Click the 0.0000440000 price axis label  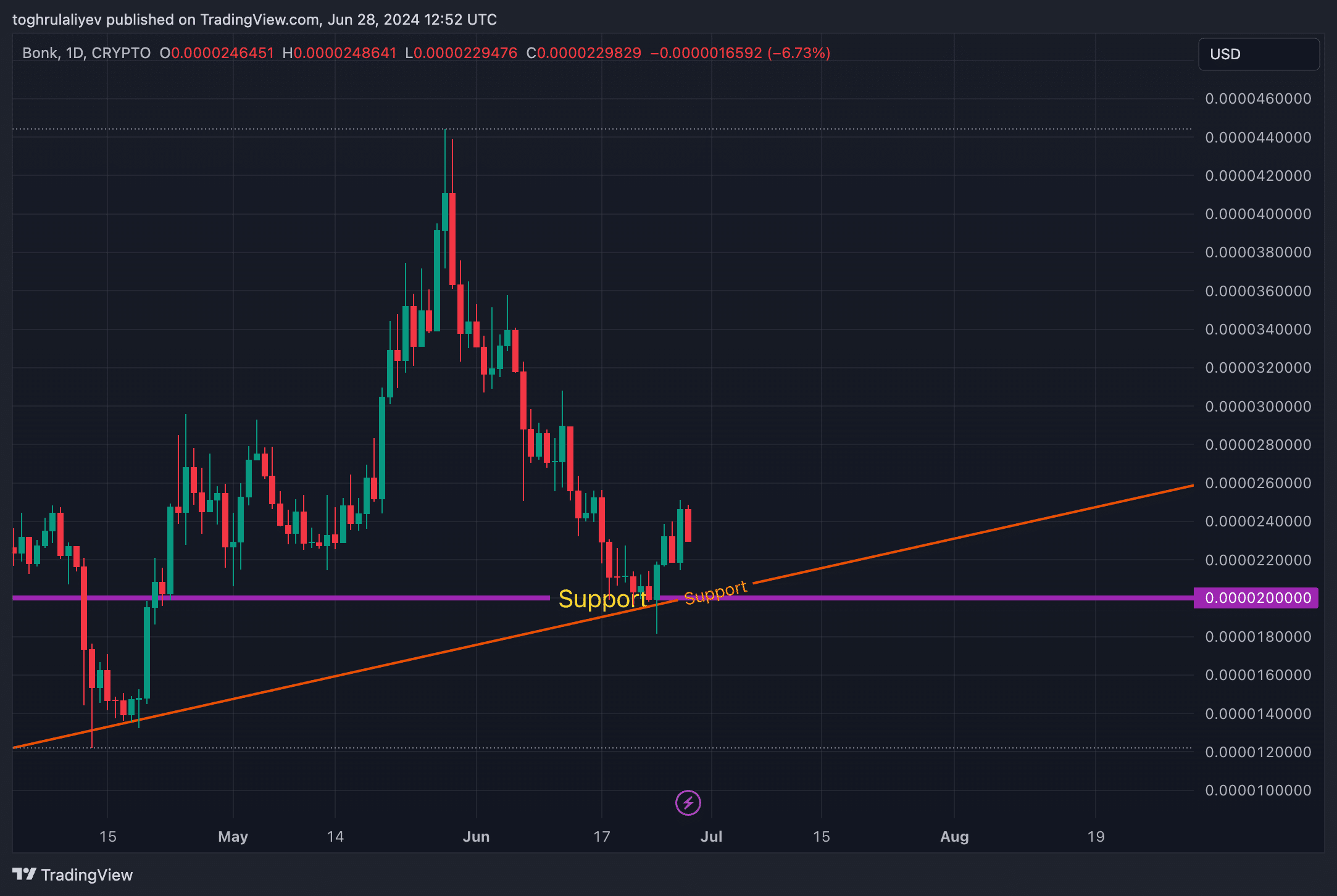tap(1258, 137)
